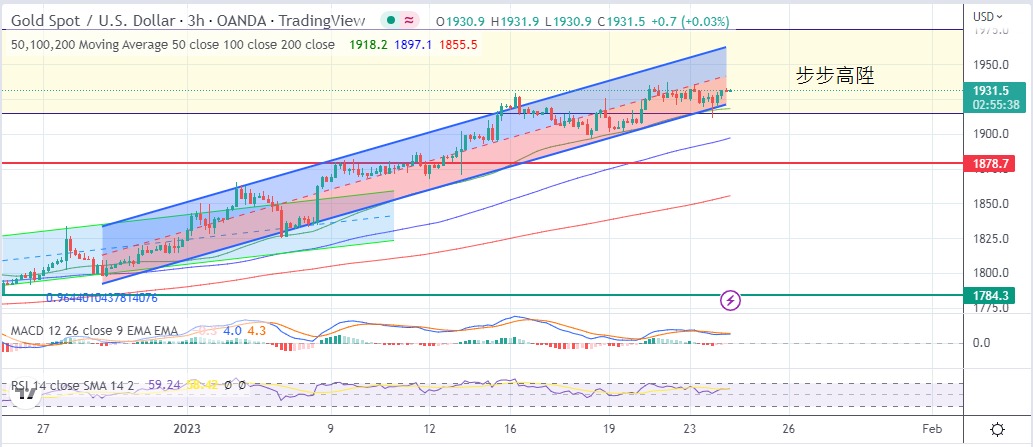This screenshot has height=447, width=1033.
Task: Click the Feb label on time axis
Action: click(x=930, y=429)
